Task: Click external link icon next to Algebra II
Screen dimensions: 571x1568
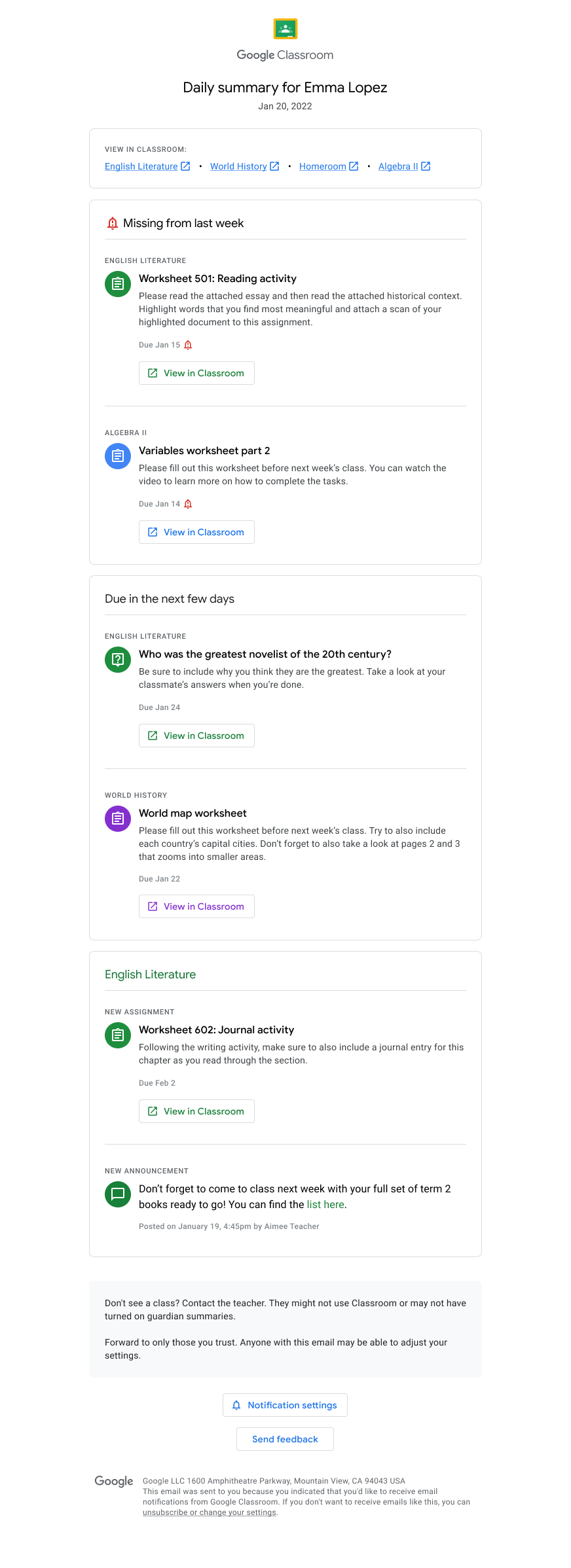Action: click(426, 166)
